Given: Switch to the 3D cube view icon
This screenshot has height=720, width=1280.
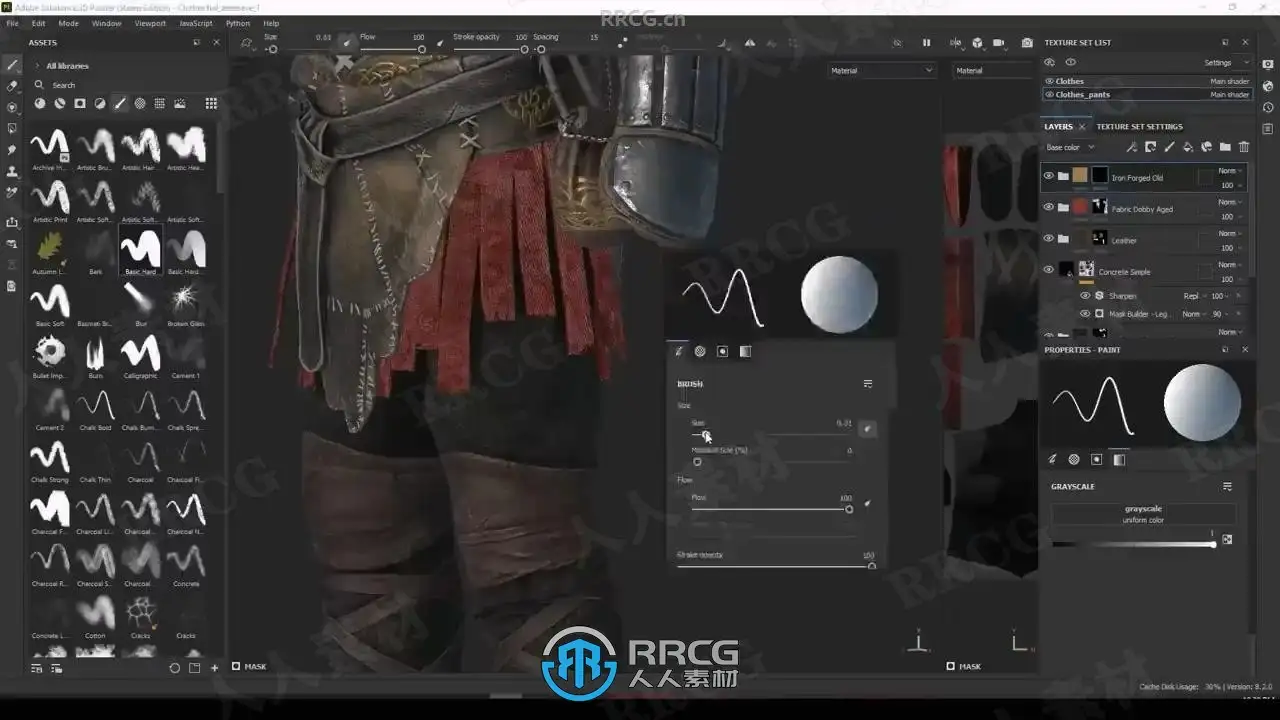Looking at the screenshot, I should [x=977, y=43].
